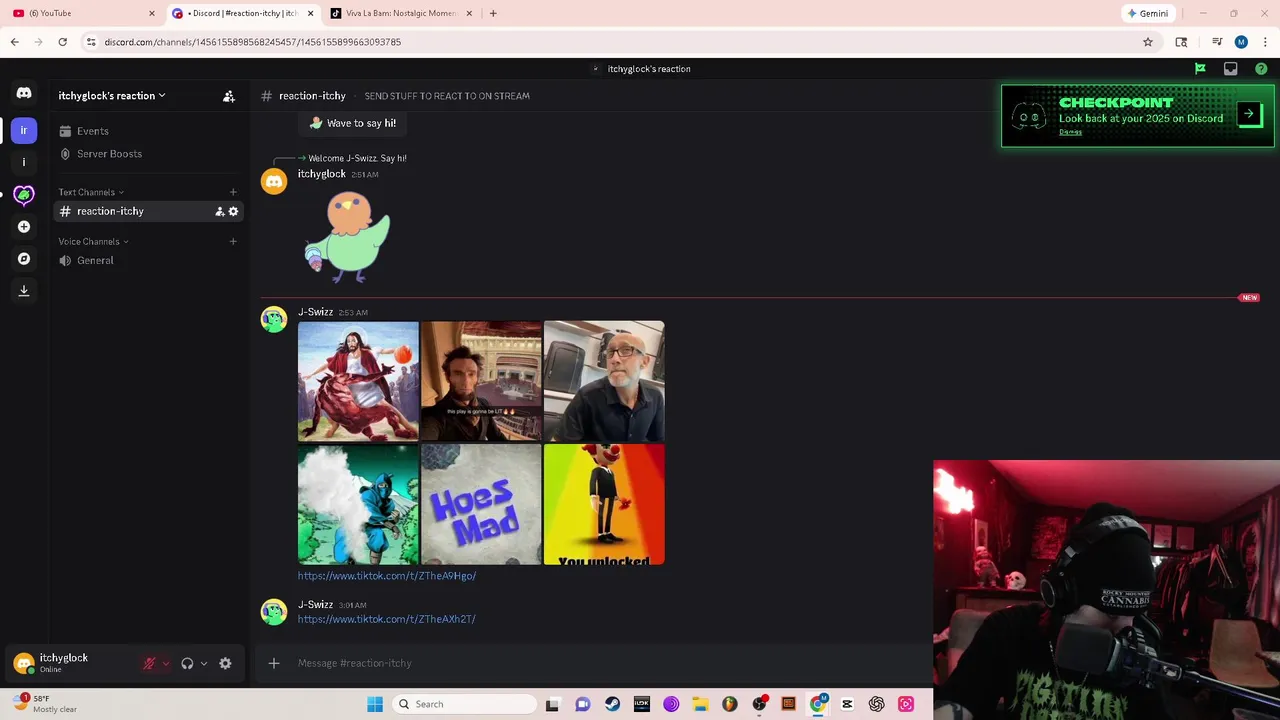Open TikTok link ending ZTheAXh2T

coord(386,619)
